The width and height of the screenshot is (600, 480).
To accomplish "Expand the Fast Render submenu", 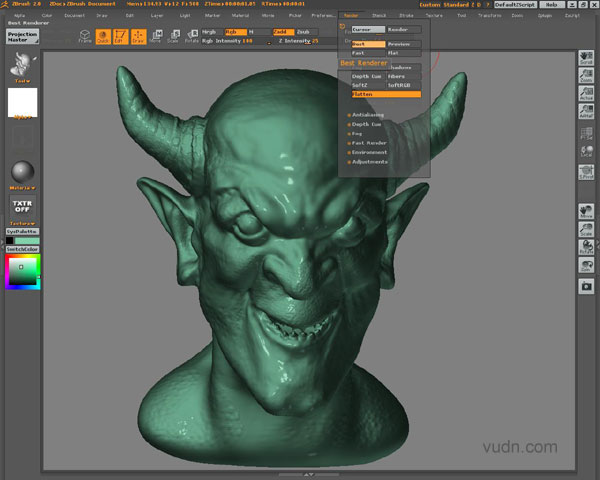I will (367, 143).
